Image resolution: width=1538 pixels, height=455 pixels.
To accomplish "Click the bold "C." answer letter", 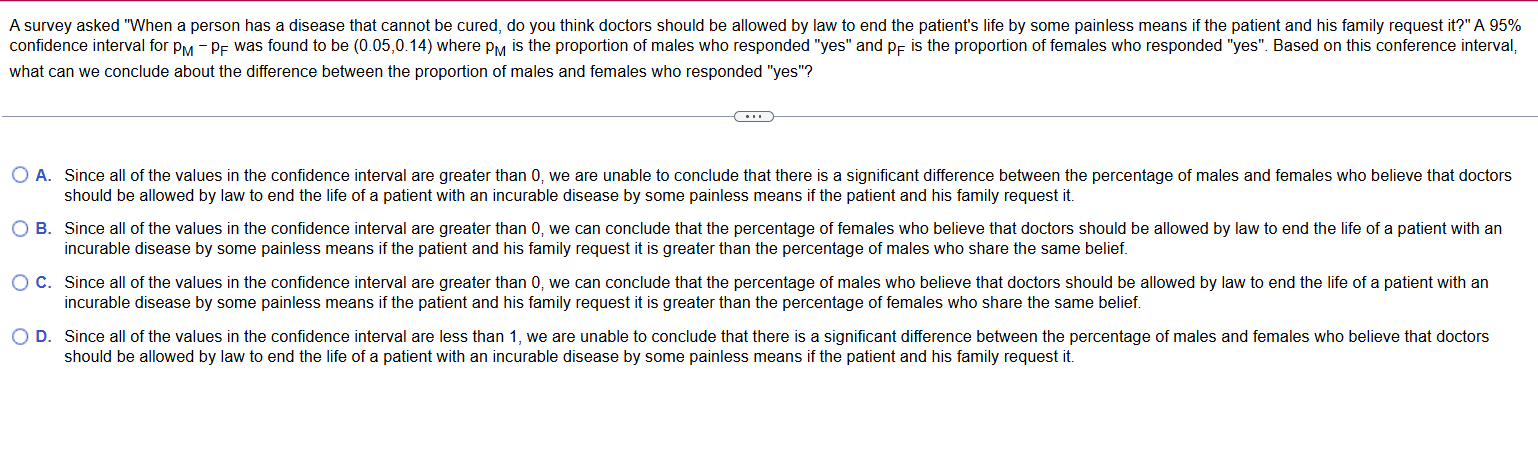I will pos(44,284).
